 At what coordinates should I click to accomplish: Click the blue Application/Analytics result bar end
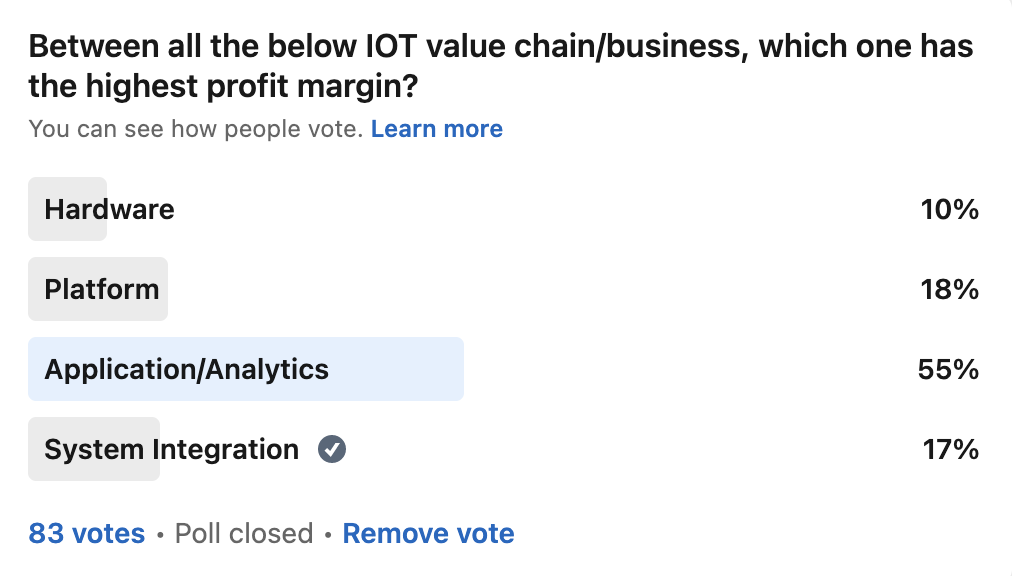tap(440, 369)
